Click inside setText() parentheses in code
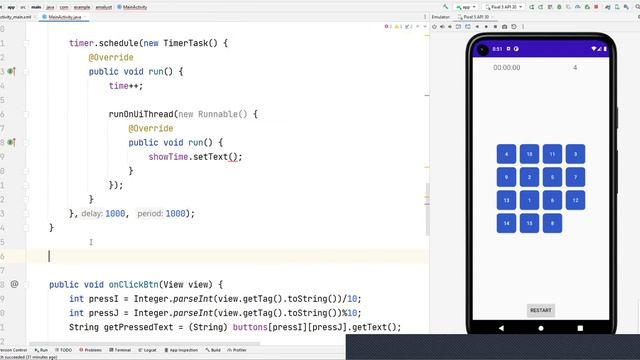The width and height of the screenshot is (640, 360). 233,157
